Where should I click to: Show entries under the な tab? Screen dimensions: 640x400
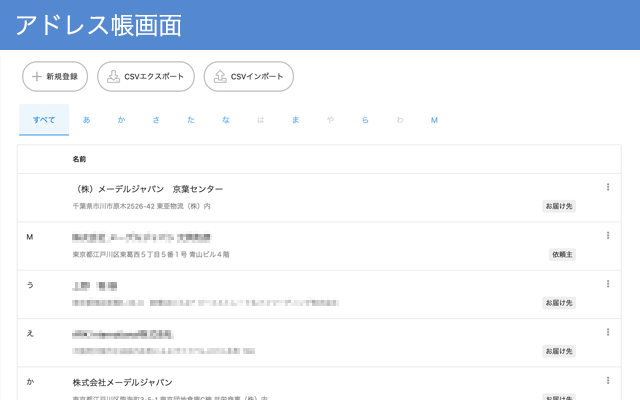click(226, 120)
